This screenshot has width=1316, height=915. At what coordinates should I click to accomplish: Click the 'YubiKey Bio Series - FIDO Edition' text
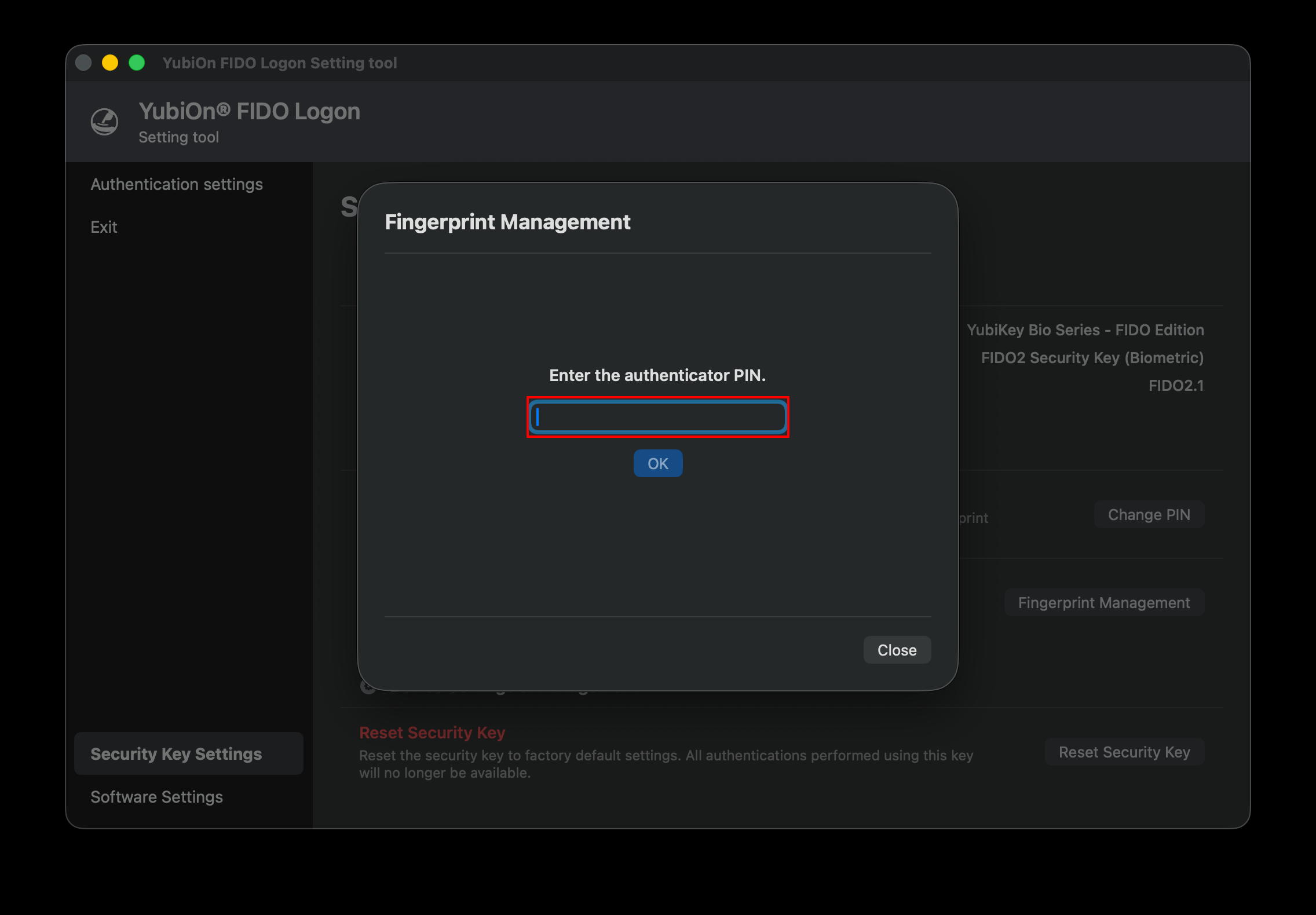coord(1085,330)
